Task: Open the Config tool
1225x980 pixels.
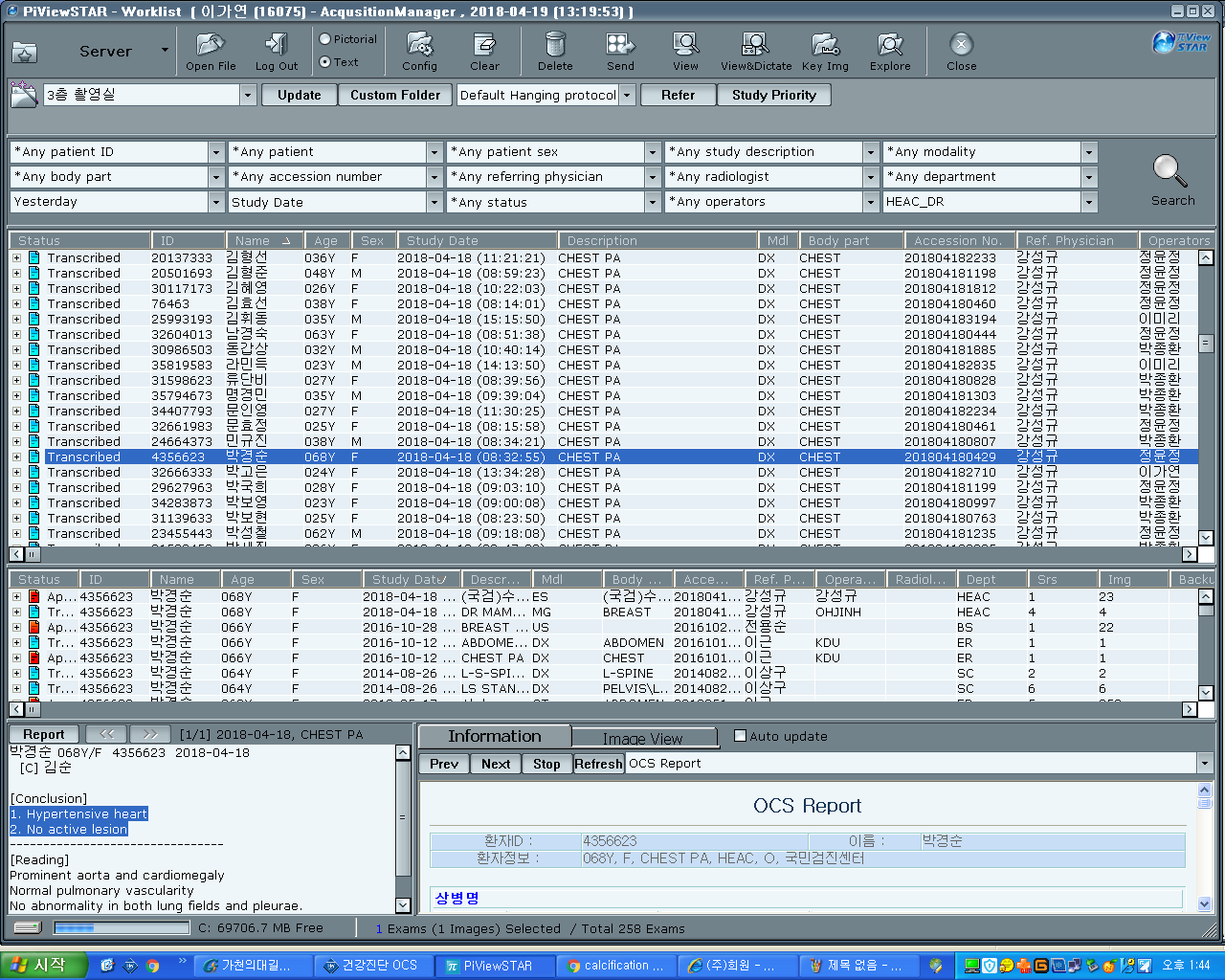Action: 419,45
